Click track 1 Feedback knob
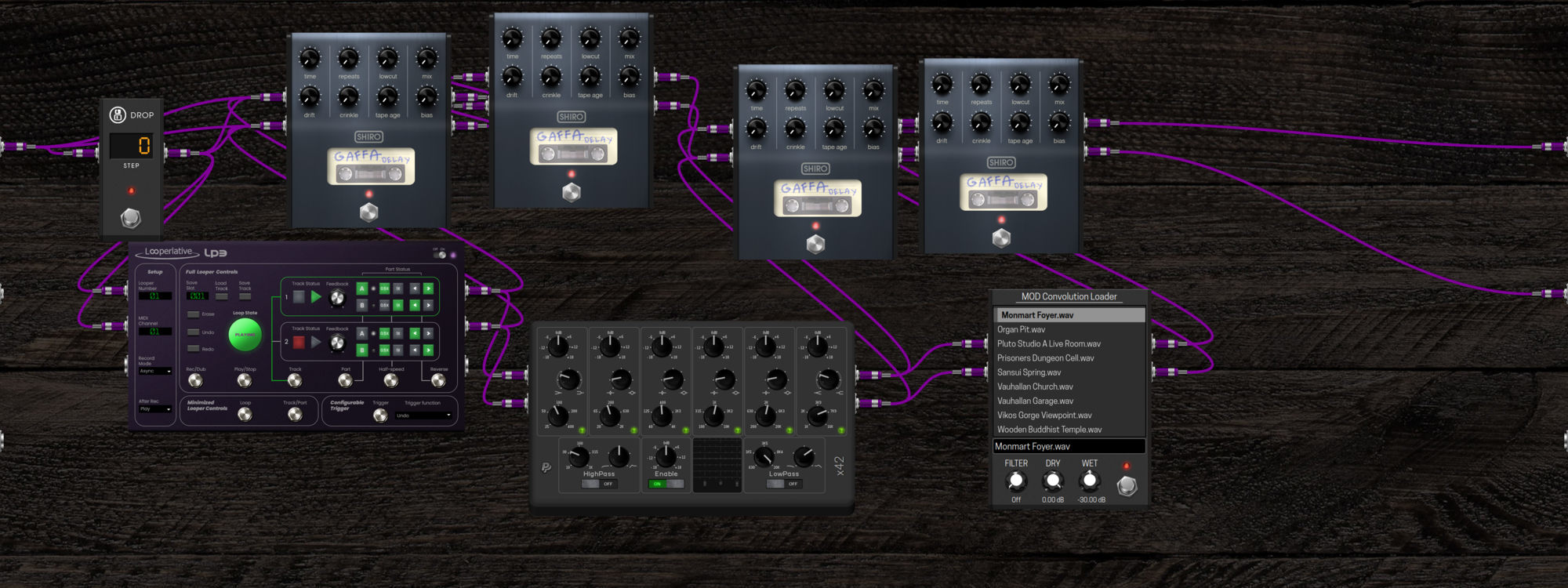Viewport: 1568px width, 588px height. 337,298
